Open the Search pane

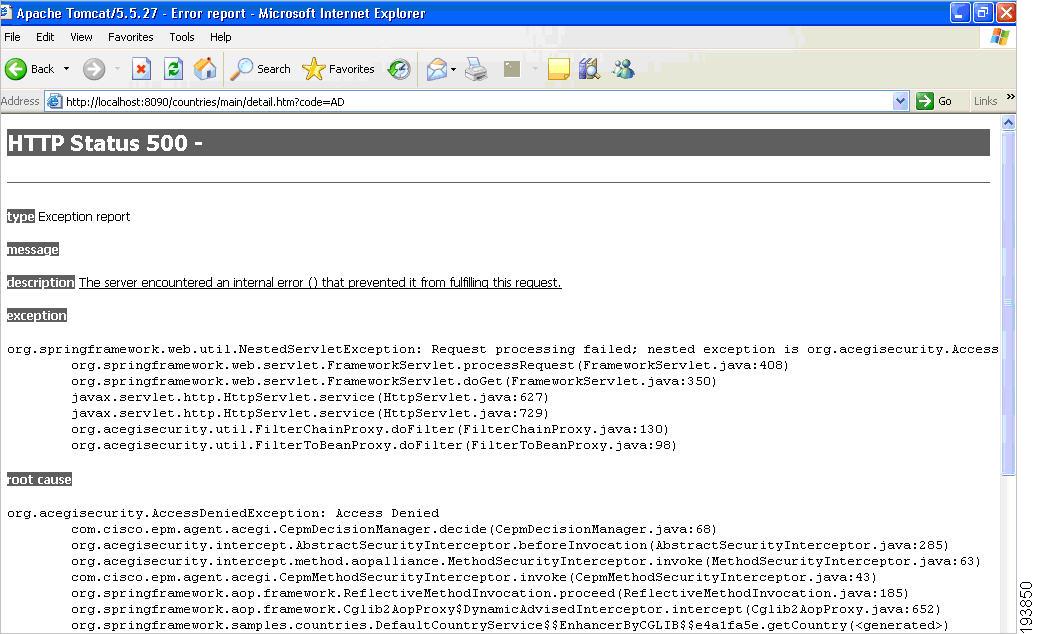click(x=260, y=69)
